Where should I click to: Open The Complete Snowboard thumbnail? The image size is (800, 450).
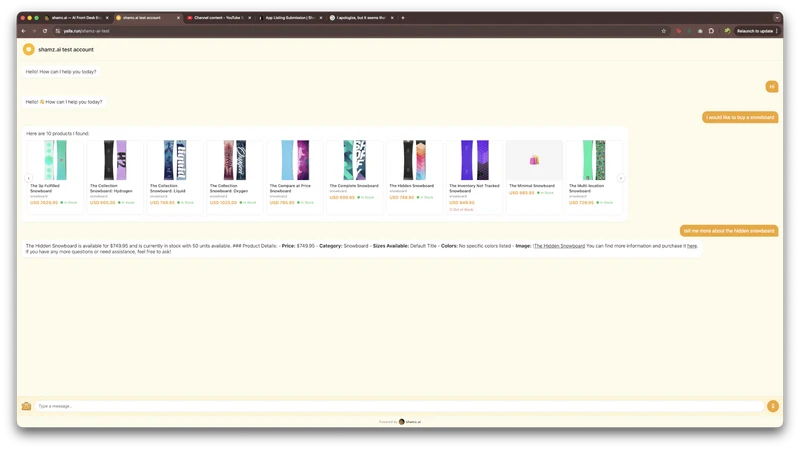355,160
